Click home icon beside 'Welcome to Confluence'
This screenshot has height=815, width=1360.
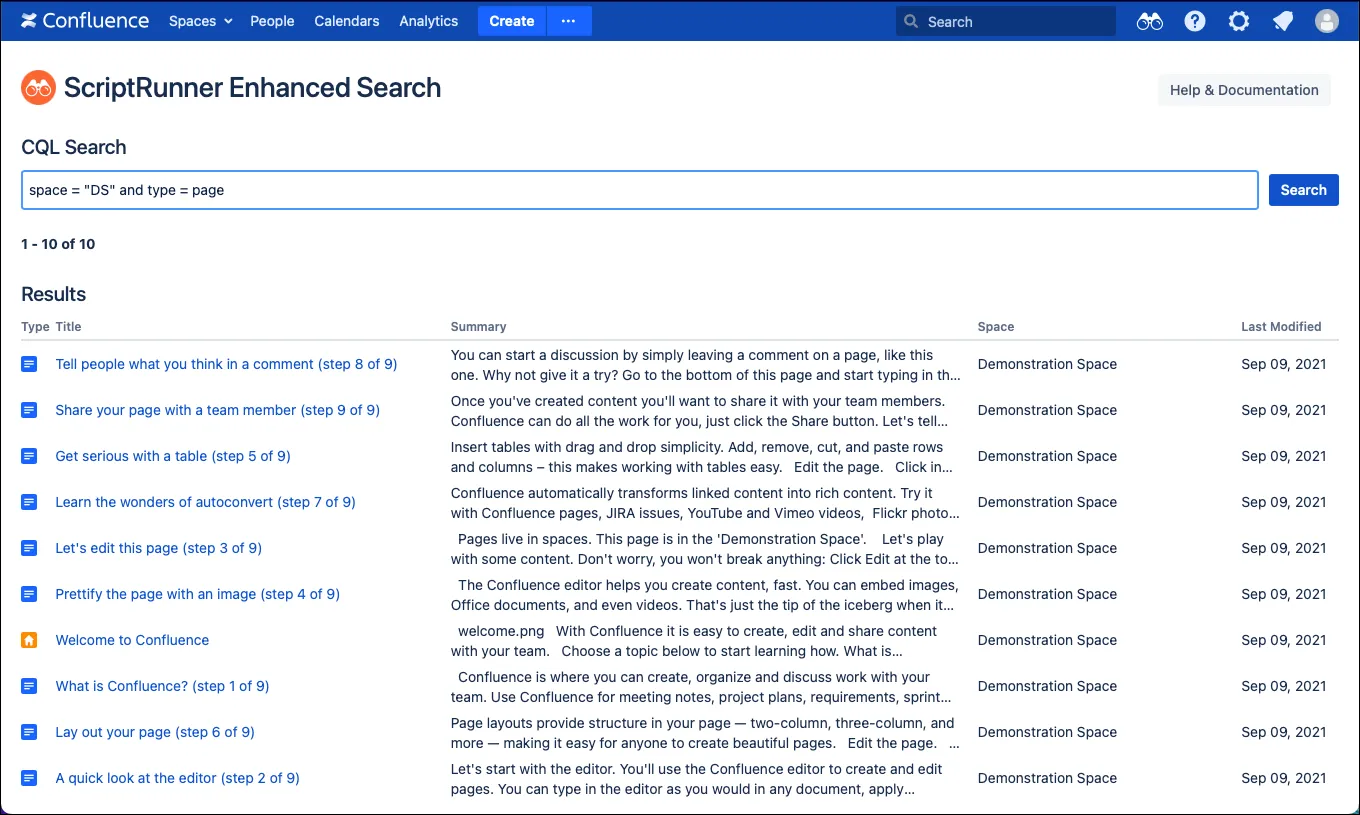click(x=29, y=640)
